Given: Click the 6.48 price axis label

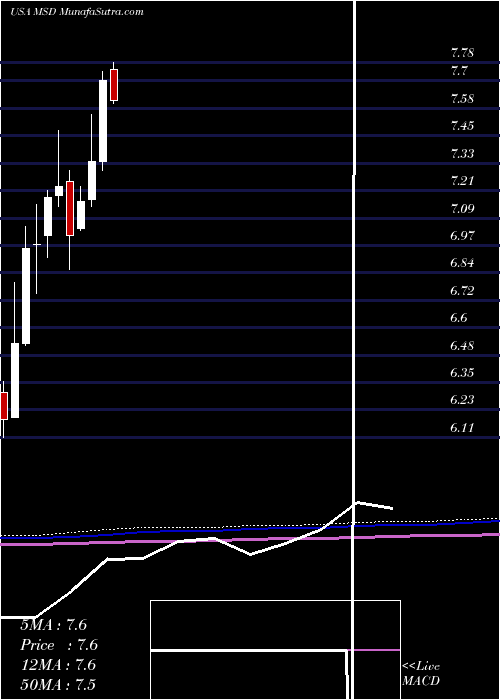Looking at the screenshot, I should click(x=462, y=346).
